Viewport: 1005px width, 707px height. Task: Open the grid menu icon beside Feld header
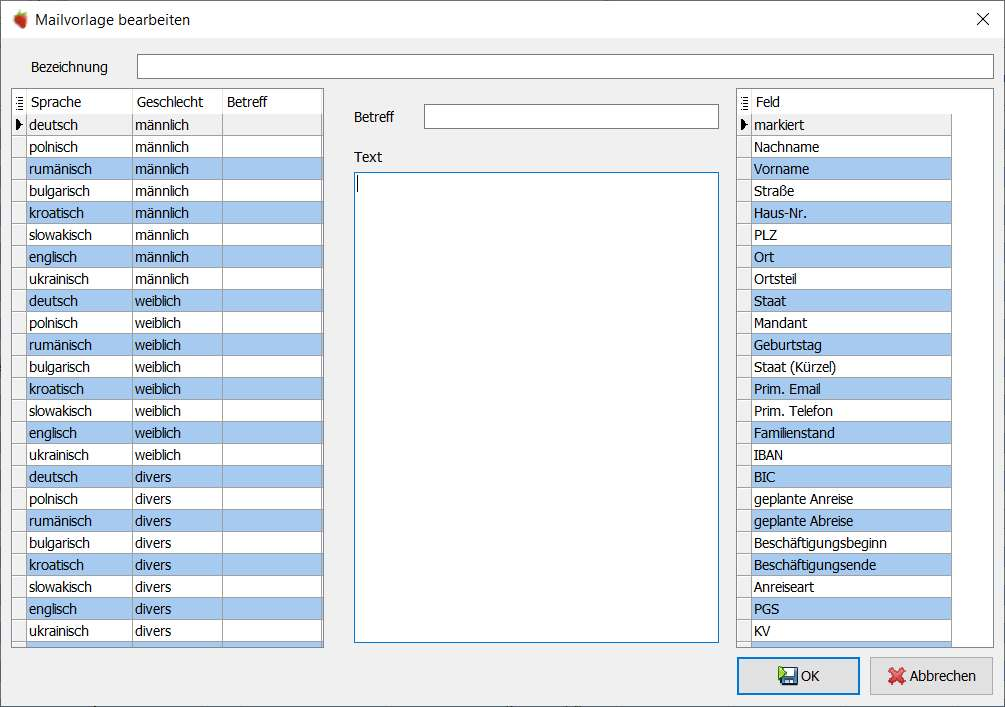(744, 103)
